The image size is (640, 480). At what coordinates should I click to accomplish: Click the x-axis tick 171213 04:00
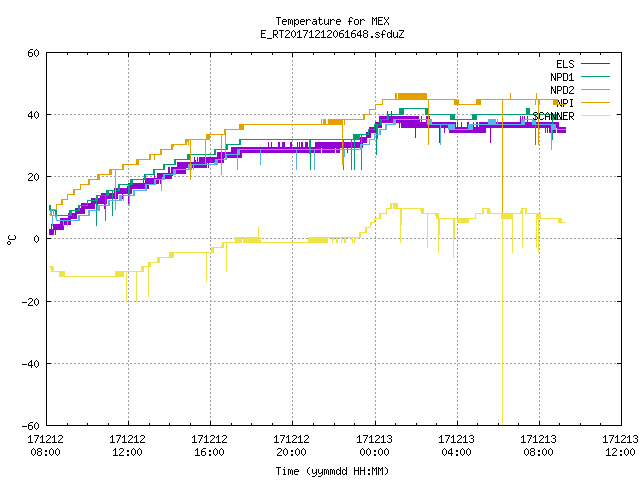click(456, 446)
